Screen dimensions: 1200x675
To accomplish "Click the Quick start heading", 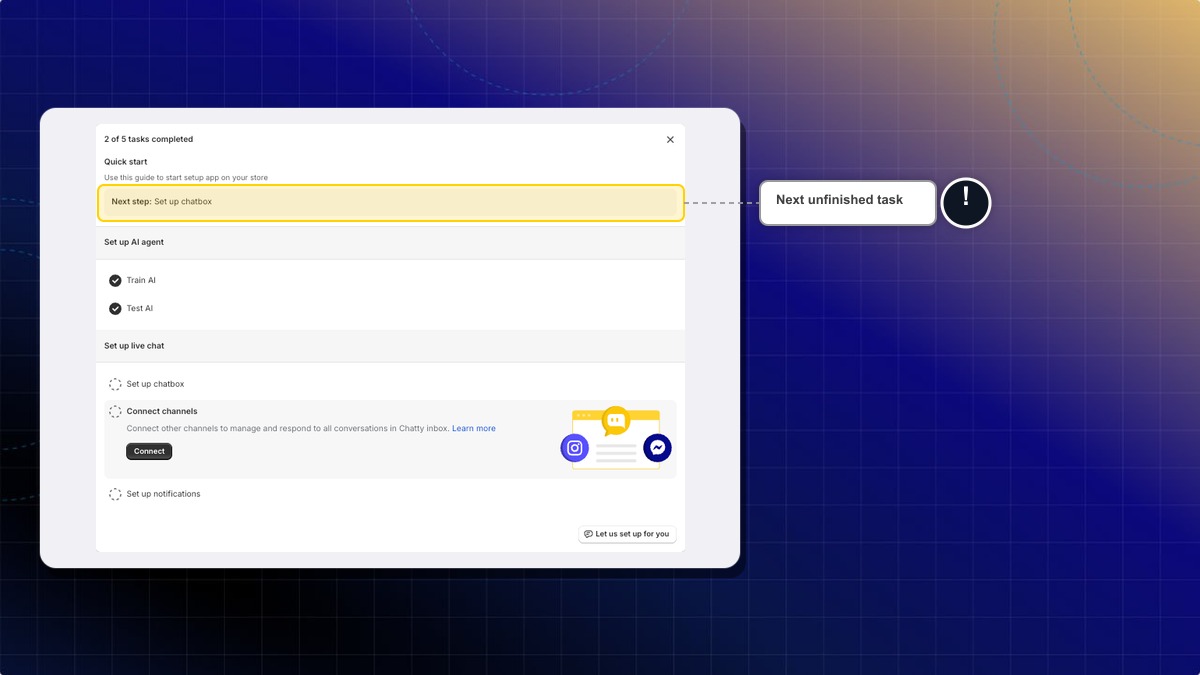I will [x=126, y=162].
